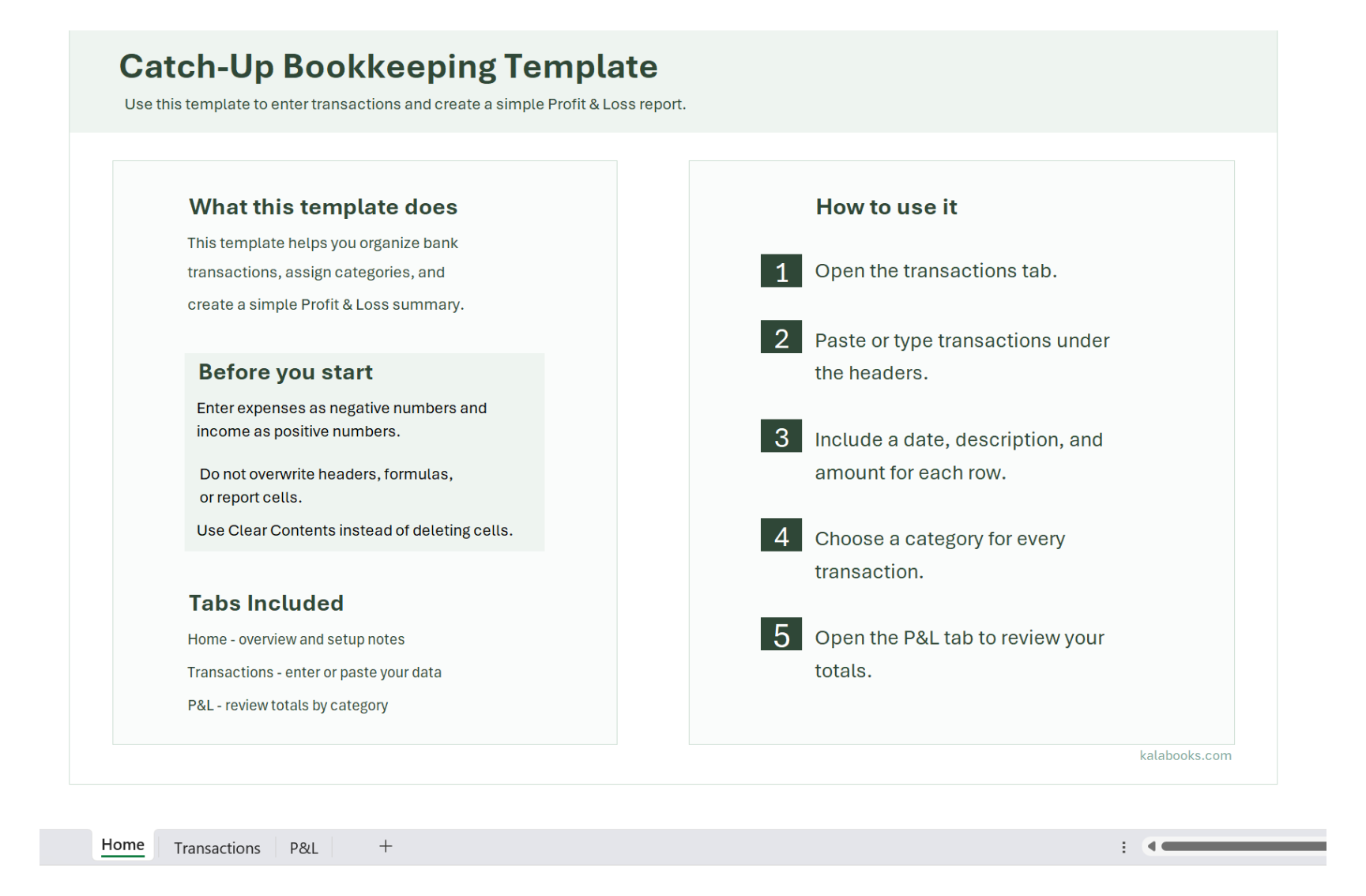Click 'Choose a category for every' text
The width and height of the screenshot is (1366, 896).
(939, 539)
